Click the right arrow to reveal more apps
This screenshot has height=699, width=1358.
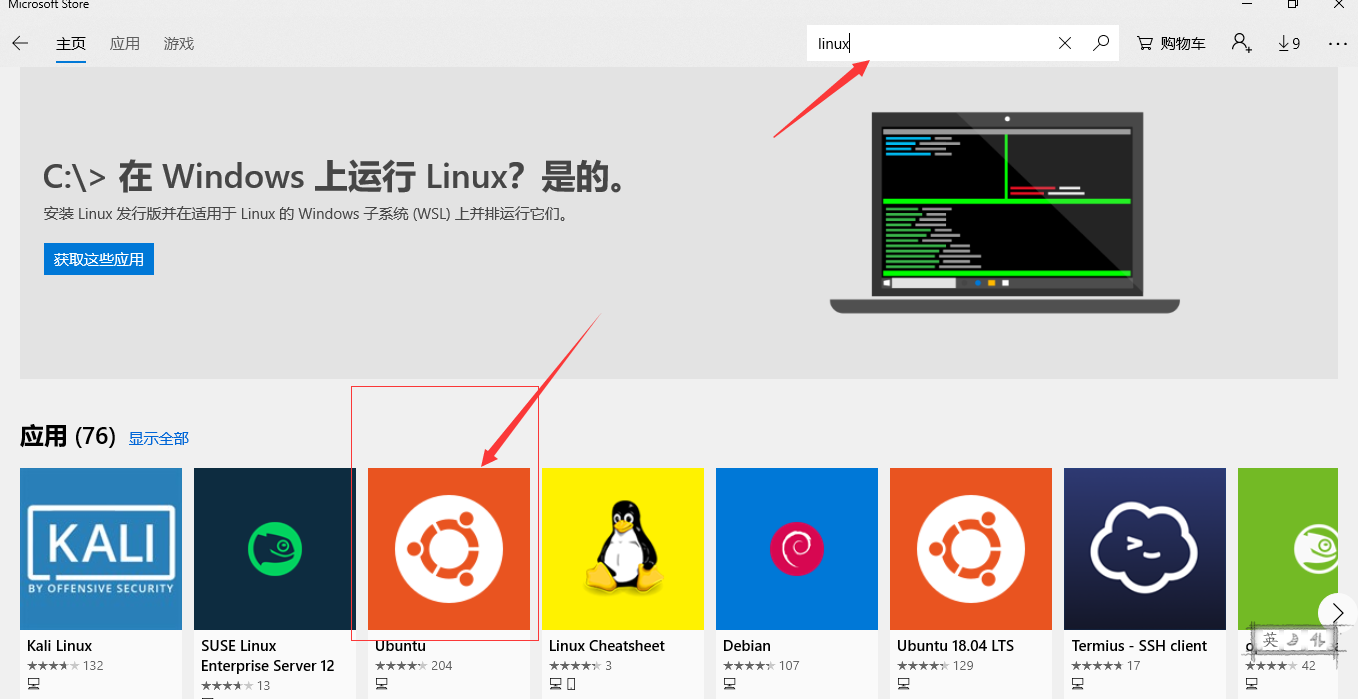tap(1337, 611)
